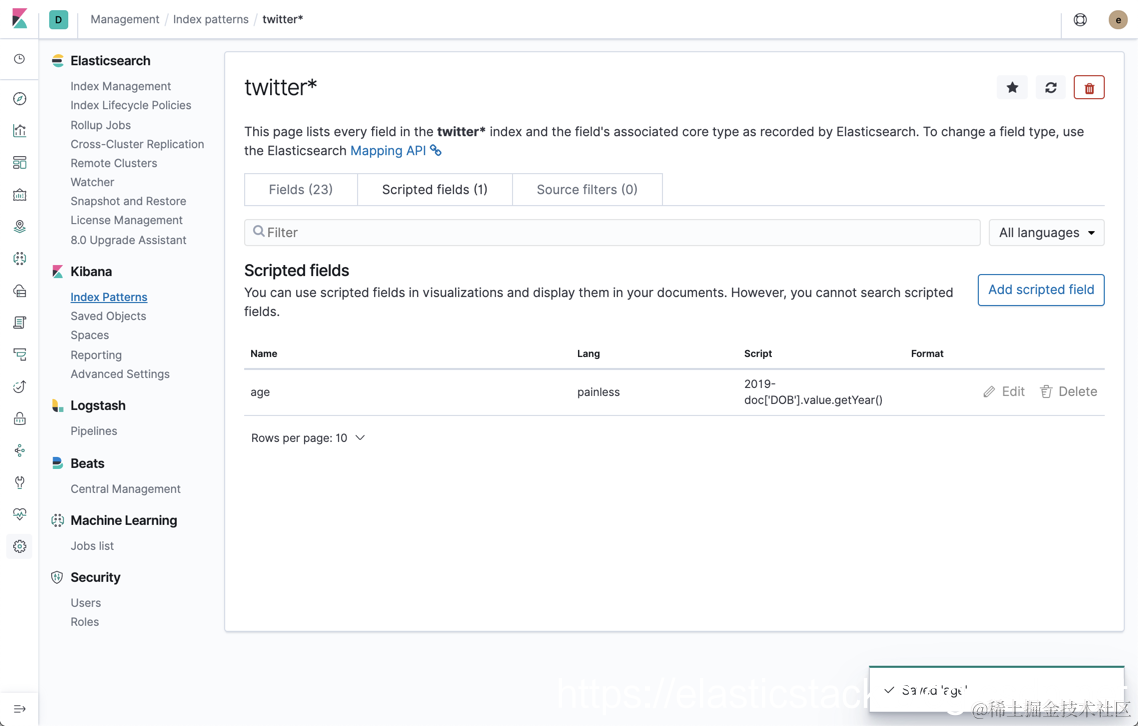Open Canvas icon in side nav

tap(20, 195)
